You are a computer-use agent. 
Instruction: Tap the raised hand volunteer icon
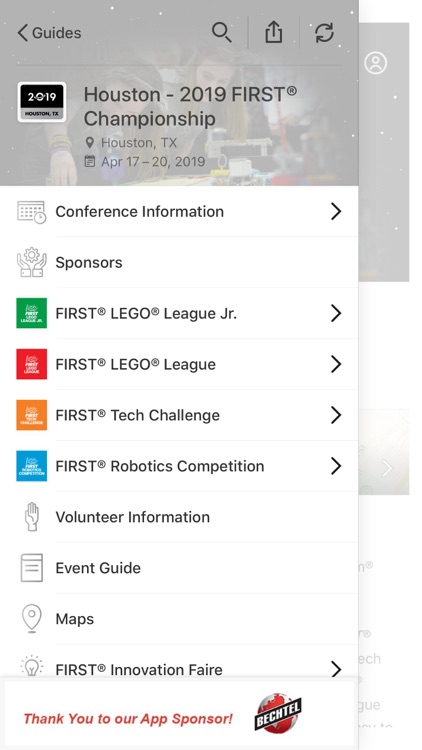coord(32,517)
